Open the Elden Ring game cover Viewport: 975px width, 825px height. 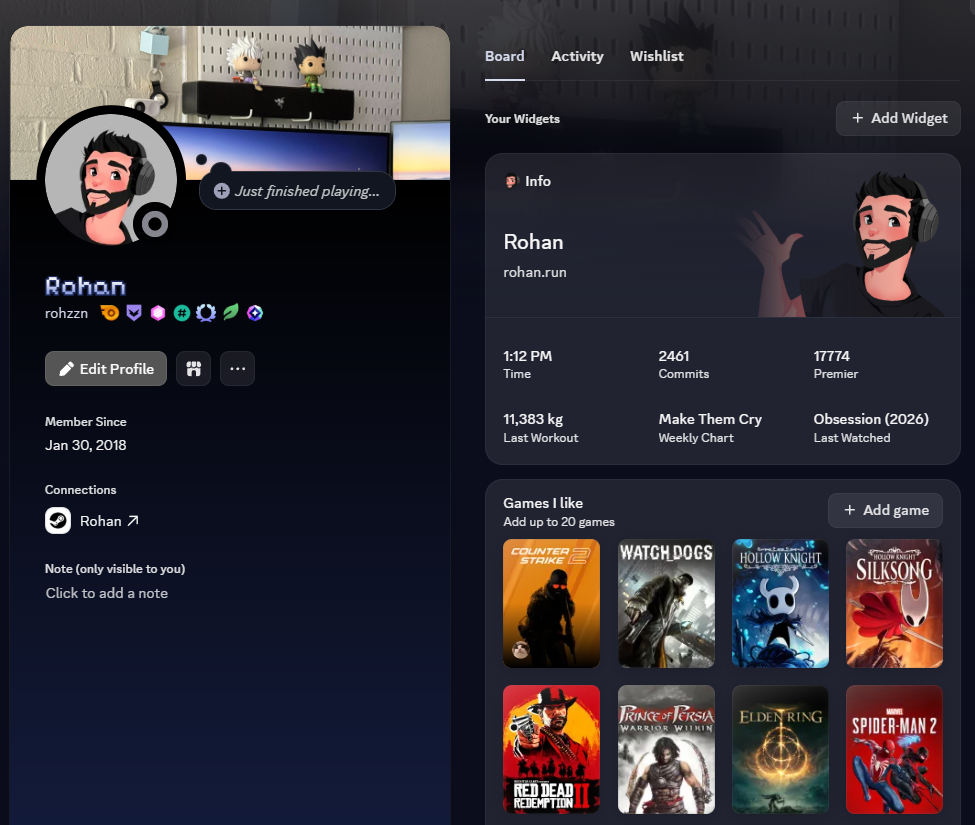[x=780, y=750]
